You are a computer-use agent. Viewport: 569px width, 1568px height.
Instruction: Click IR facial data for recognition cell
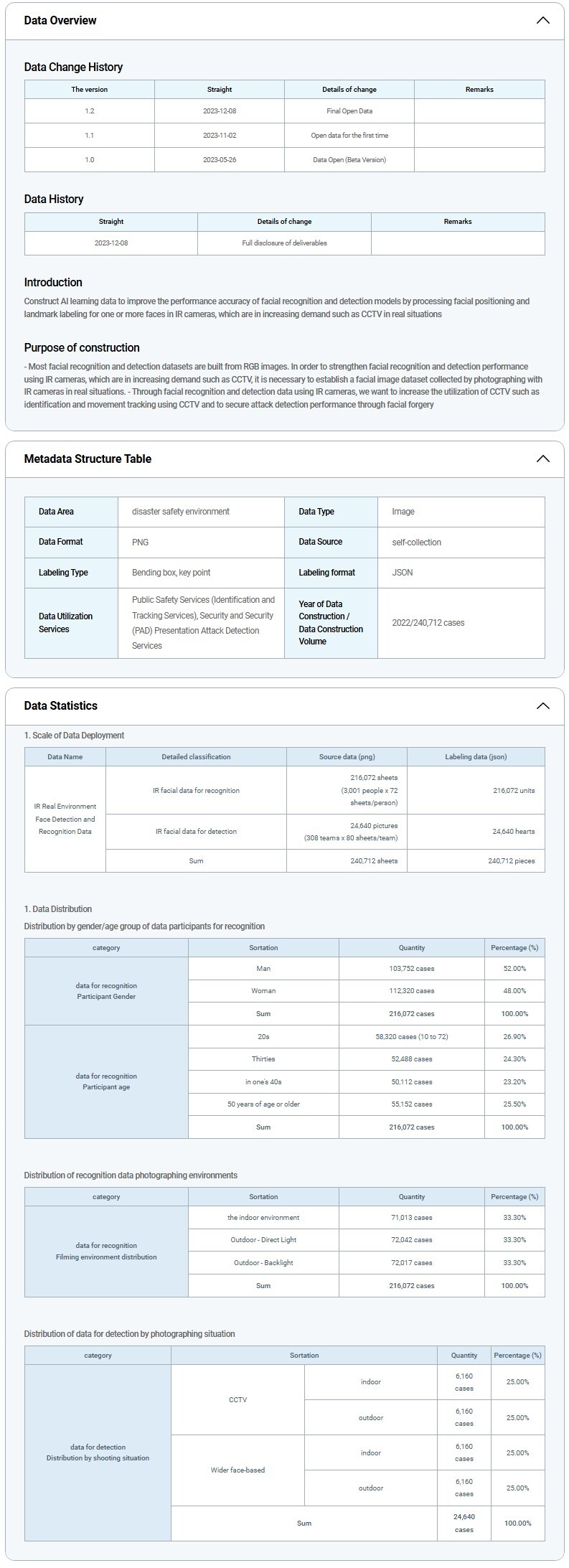(196, 790)
